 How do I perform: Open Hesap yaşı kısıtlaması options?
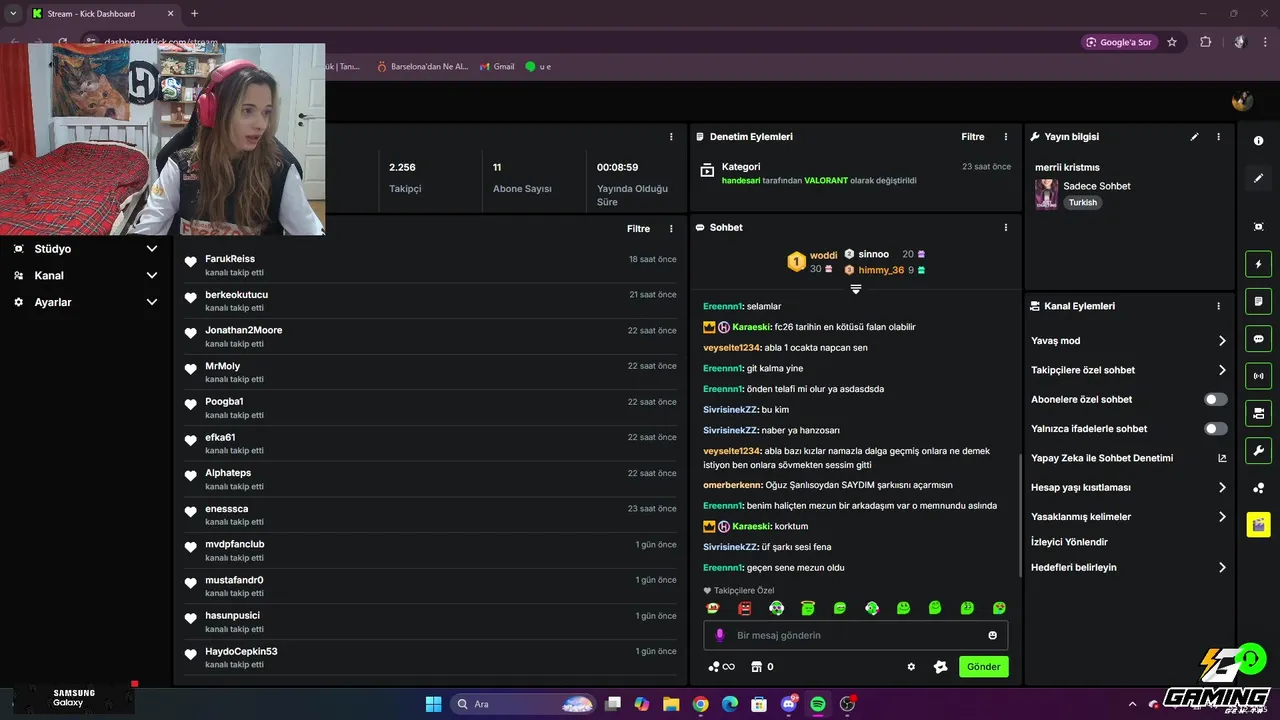(x=1129, y=488)
